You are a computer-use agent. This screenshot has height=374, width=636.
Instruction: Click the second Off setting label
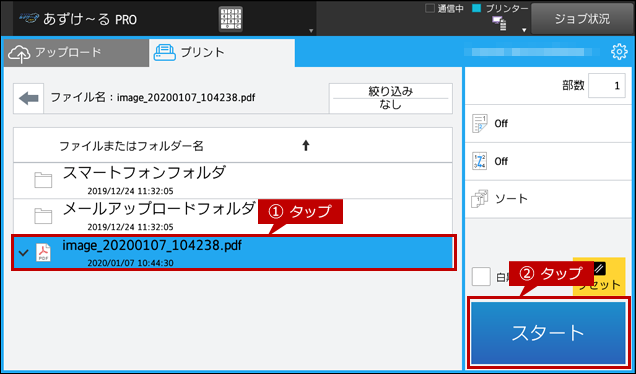[501, 161]
